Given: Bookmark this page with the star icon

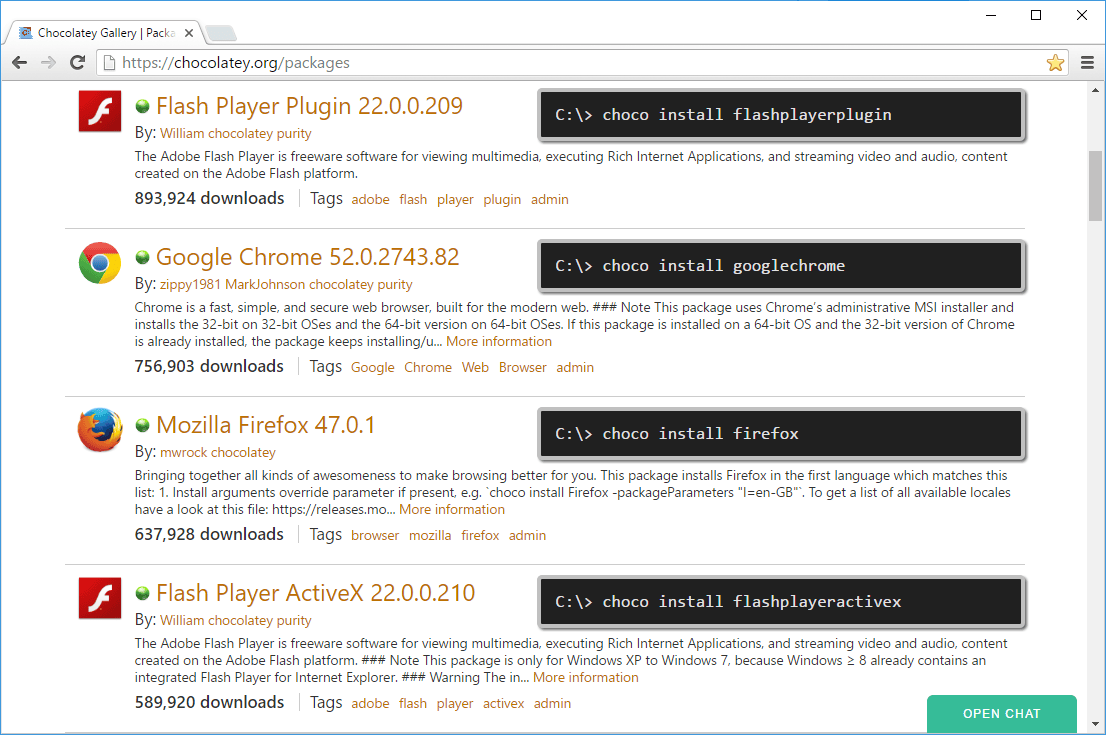Looking at the screenshot, I should 1055,63.
